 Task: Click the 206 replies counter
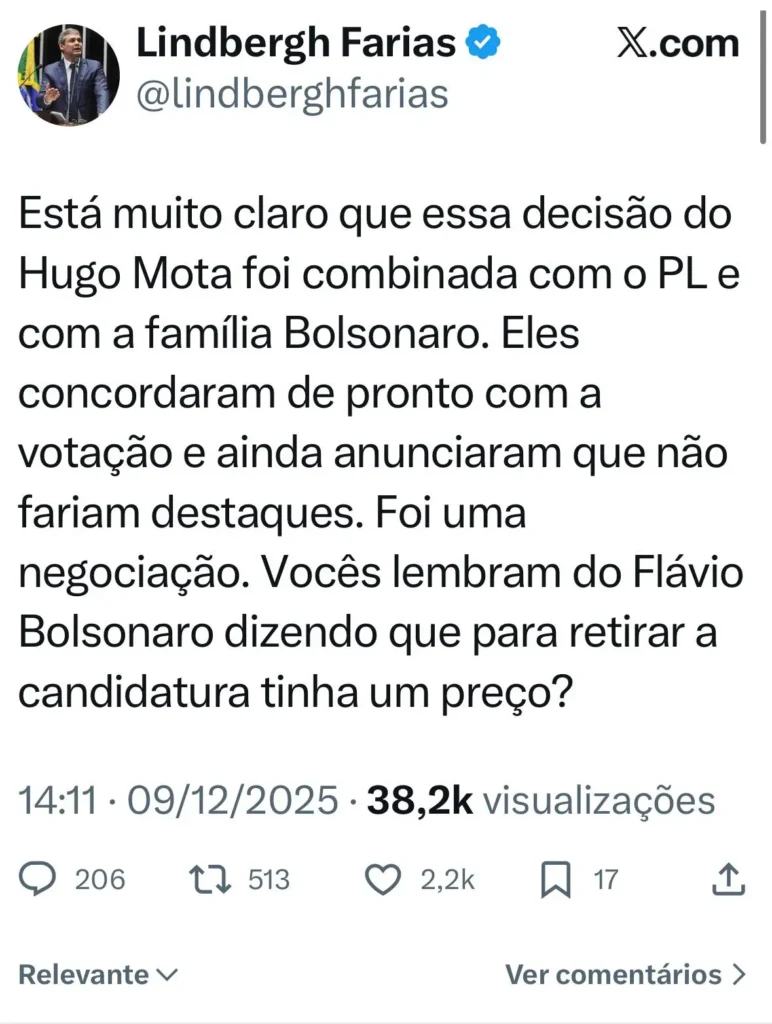coord(100,879)
